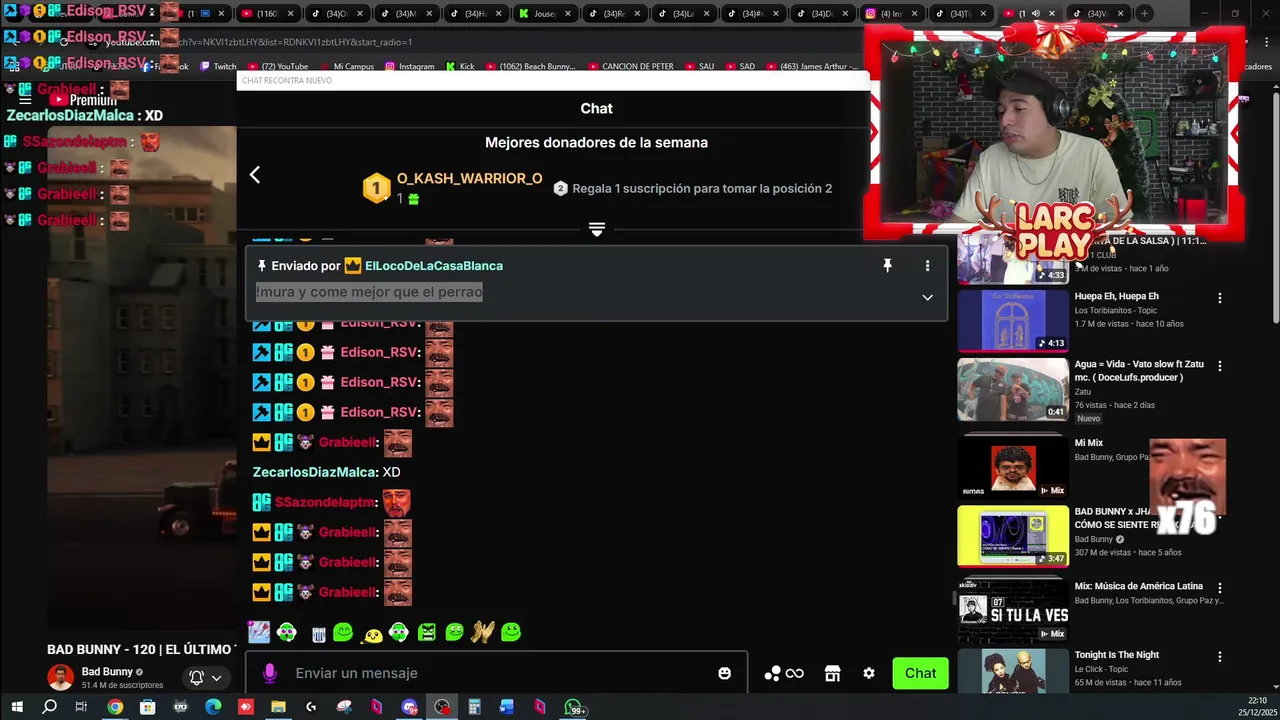Open a new browser tab with plus
The image size is (1280, 720).
click(1145, 14)
